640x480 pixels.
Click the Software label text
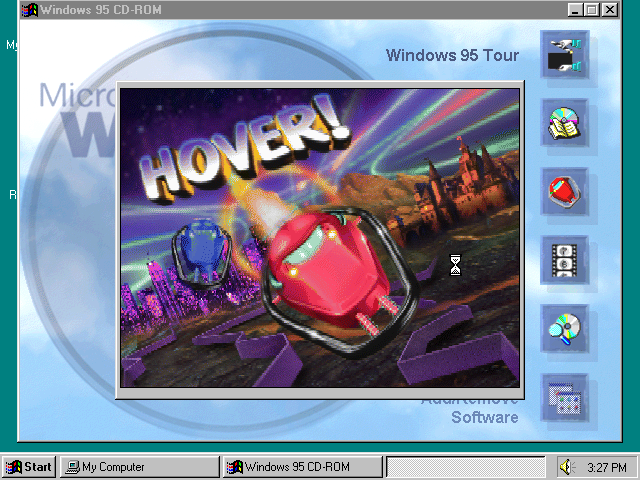click(x=484, y=417)
